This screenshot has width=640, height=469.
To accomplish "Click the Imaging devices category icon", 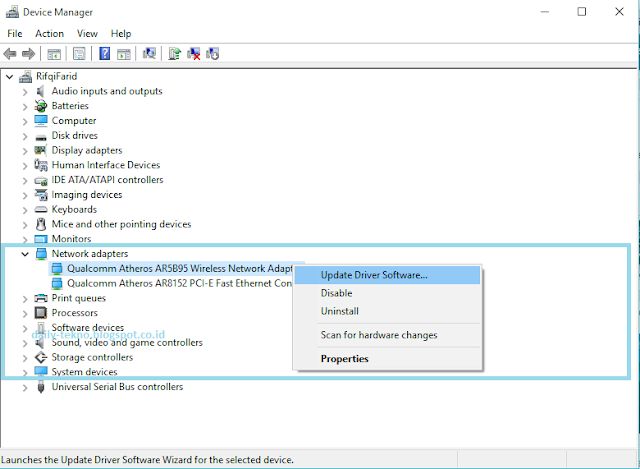I will tap(41, 195).
